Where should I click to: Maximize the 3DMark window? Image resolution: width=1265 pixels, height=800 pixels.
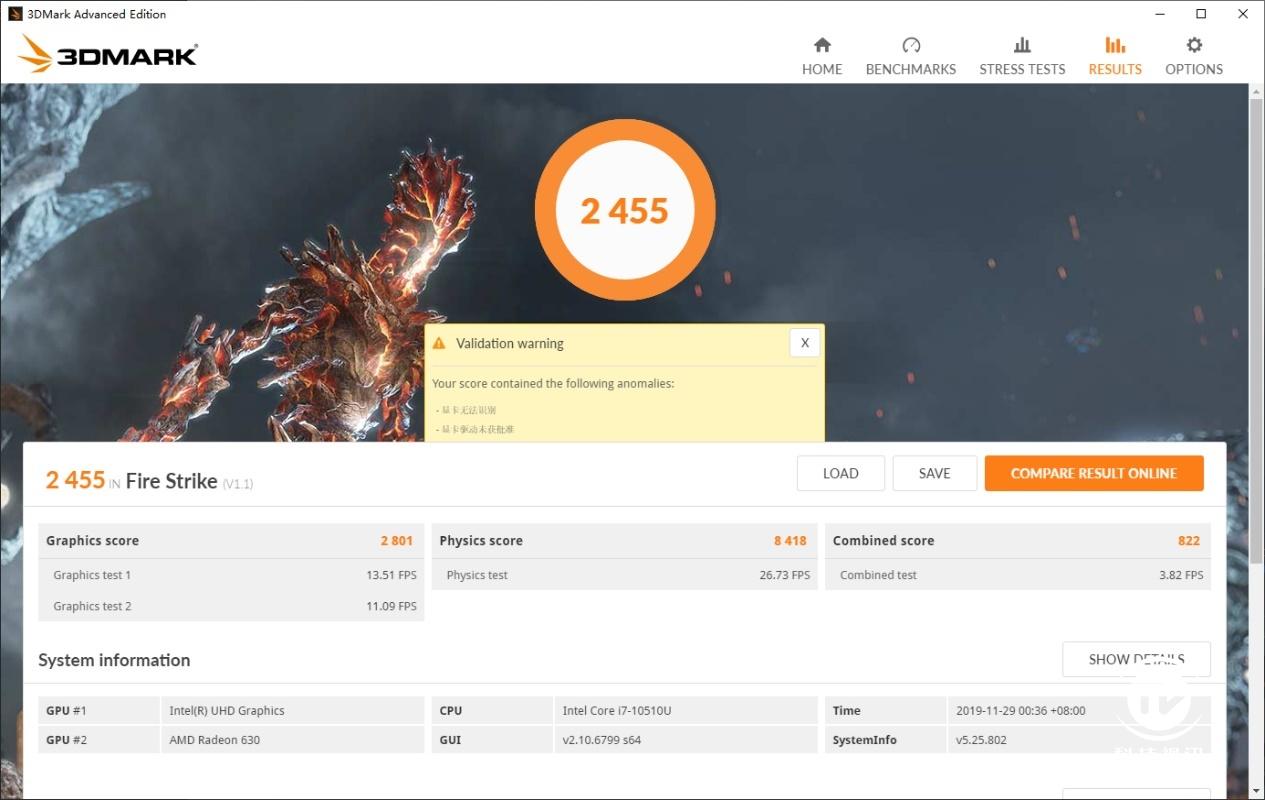click(1201, 14)
